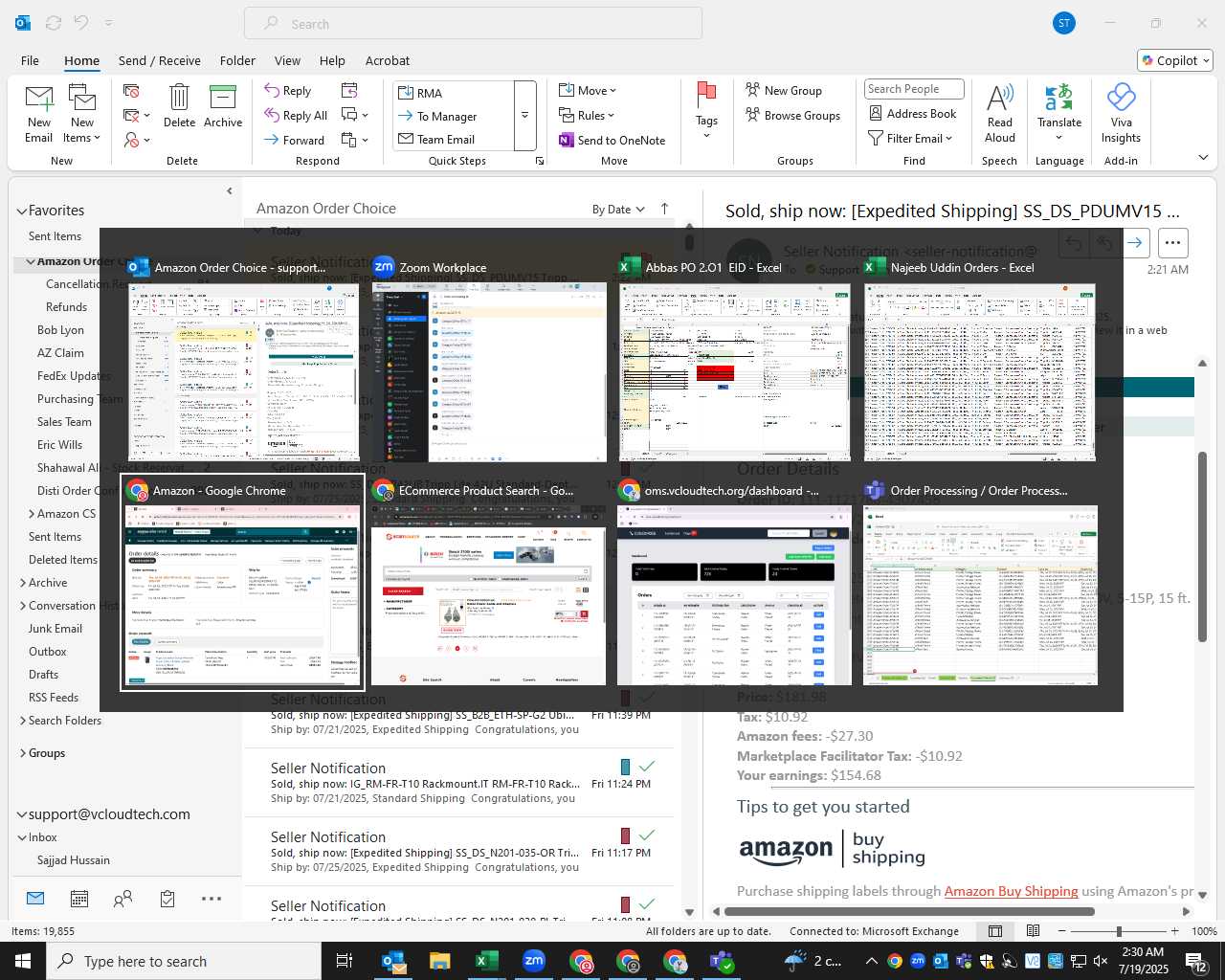Select the Junk Email folder
This screenshot has width=1225, height=980.
56,629
